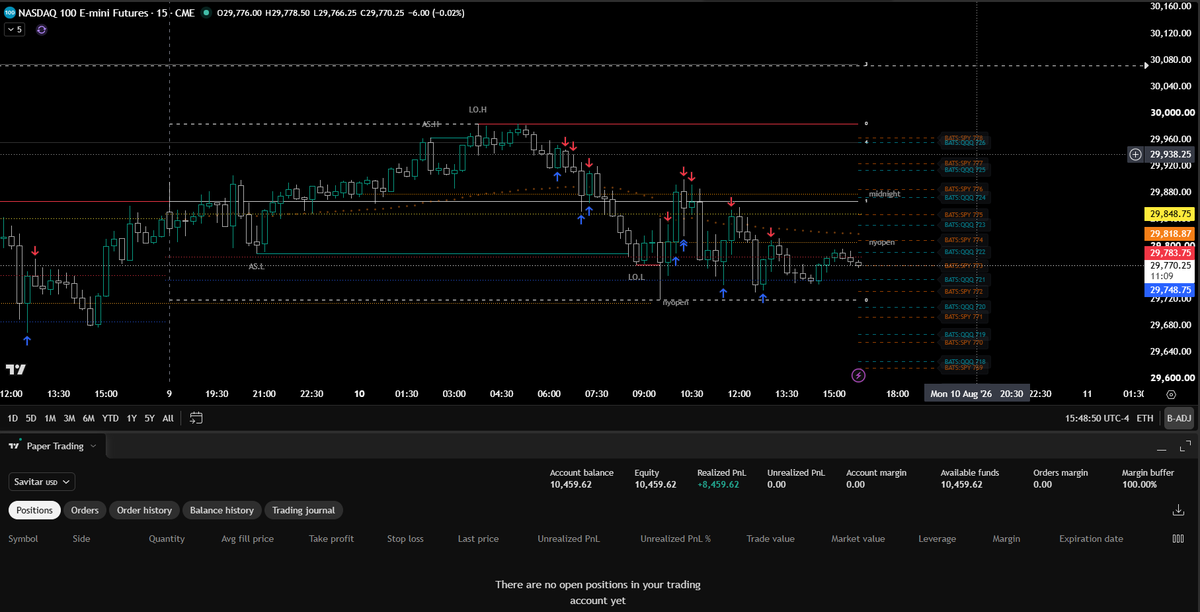
Task: Click the purple refresh indicator icon in legend
Action: [x=41, y=30]
